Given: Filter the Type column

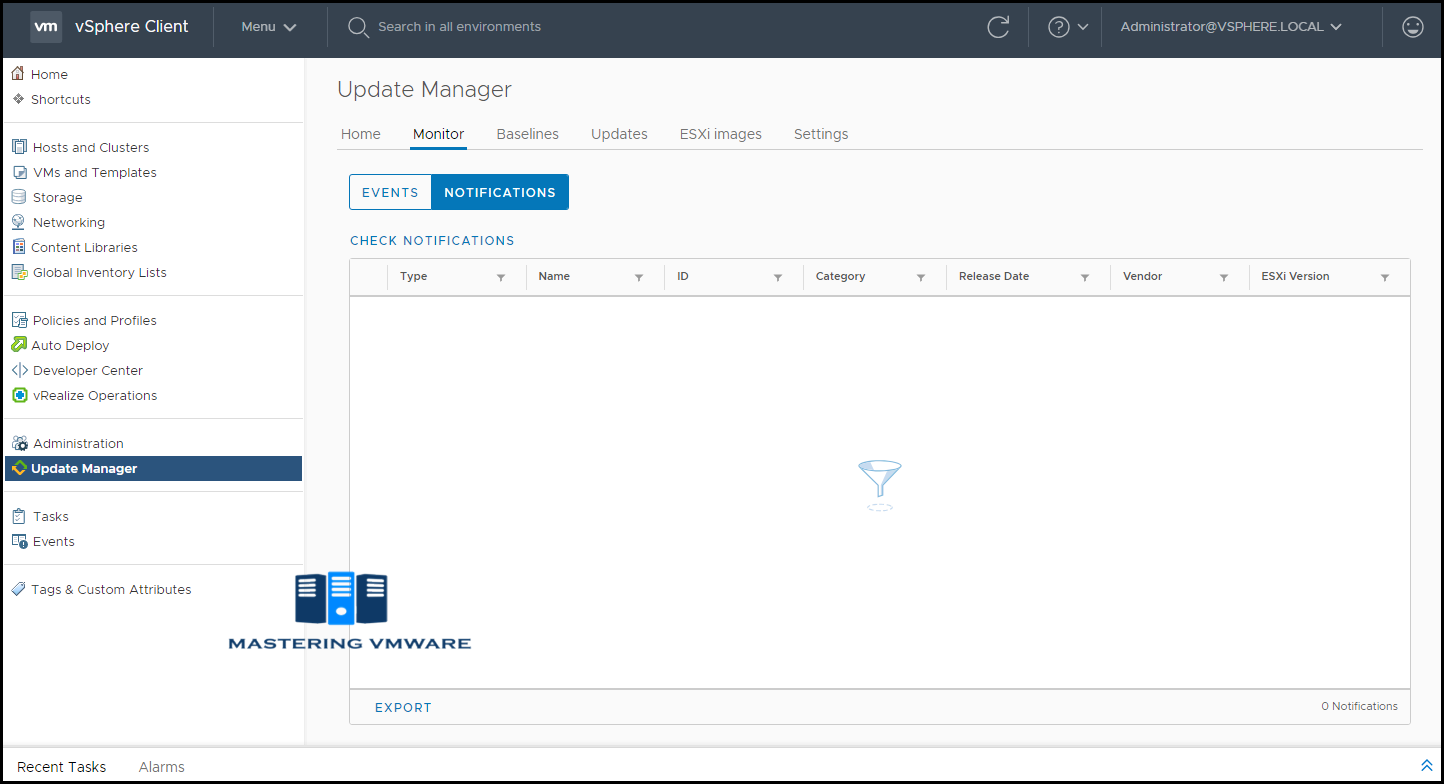Looking at the screenshot, I should point(501,278).
